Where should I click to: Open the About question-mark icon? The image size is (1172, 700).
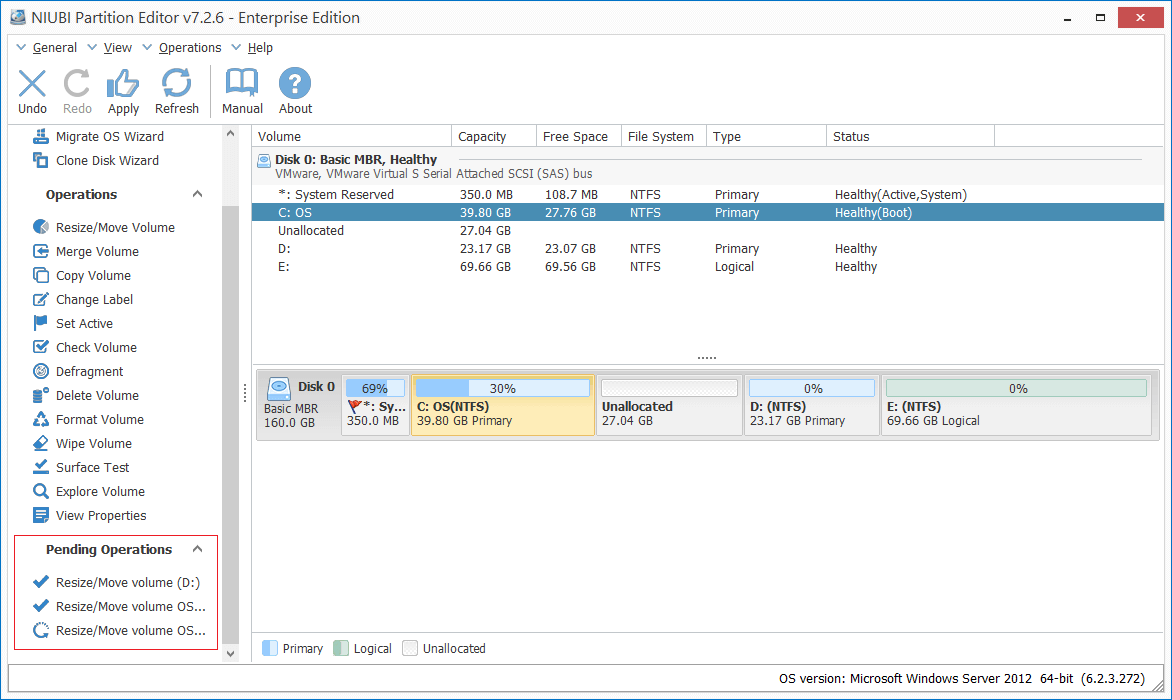coord(295,84)
